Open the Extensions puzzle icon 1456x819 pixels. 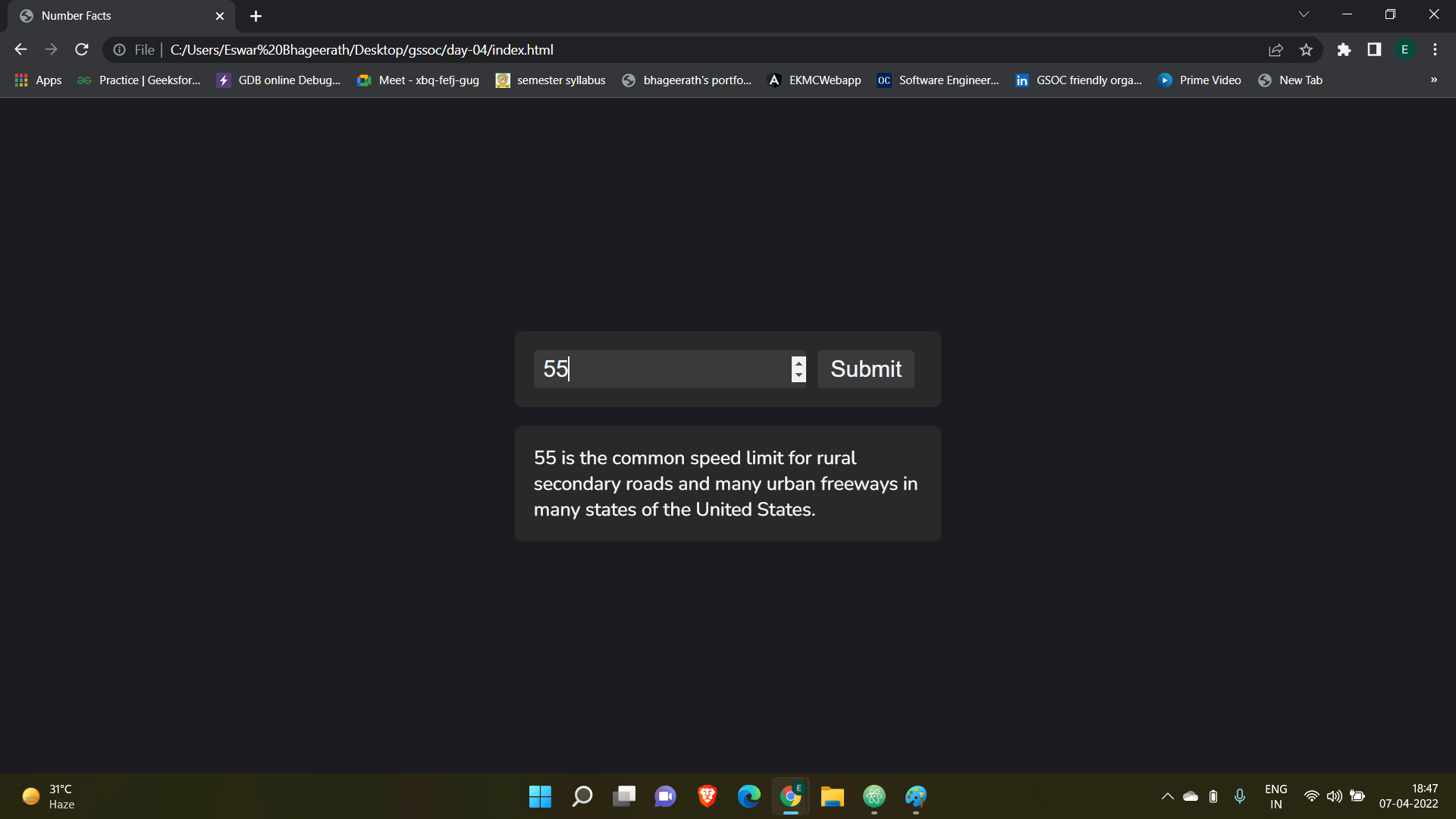point(1344,50)
